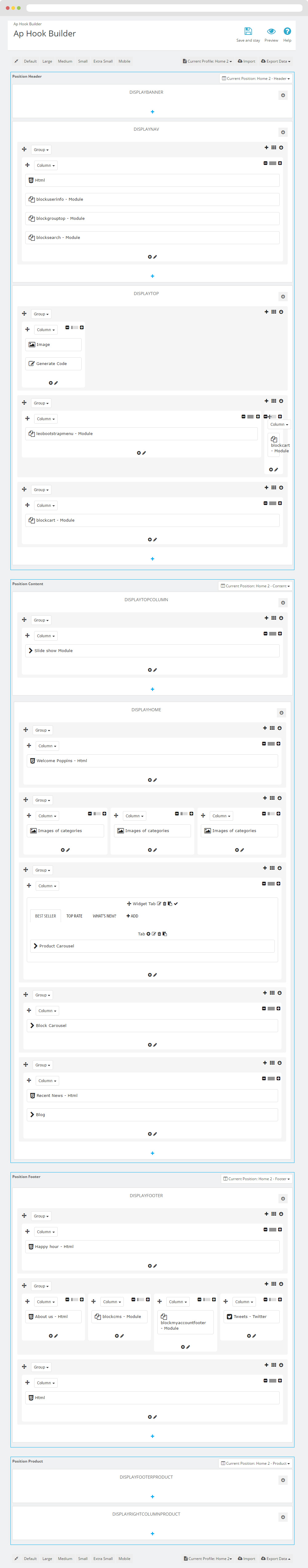Click Import in the top toolbar

coord(246,61)
